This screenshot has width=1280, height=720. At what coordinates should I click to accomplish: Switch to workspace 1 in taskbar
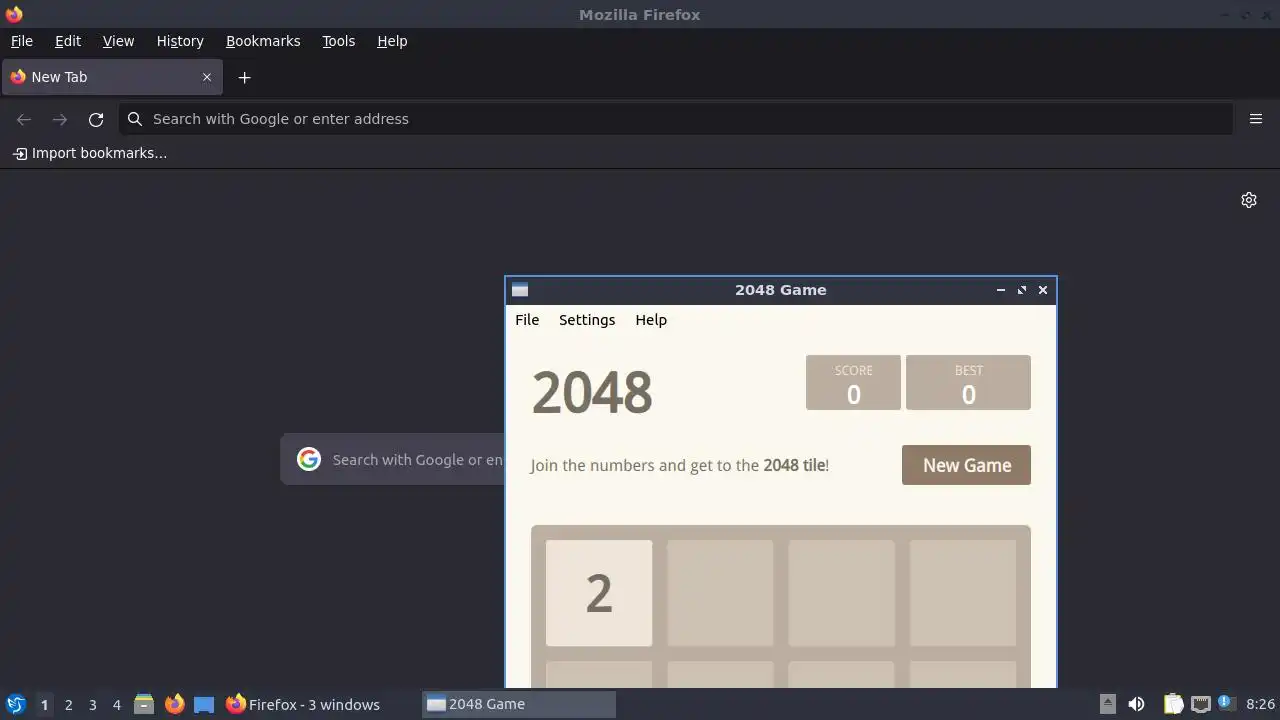(44, 704)
